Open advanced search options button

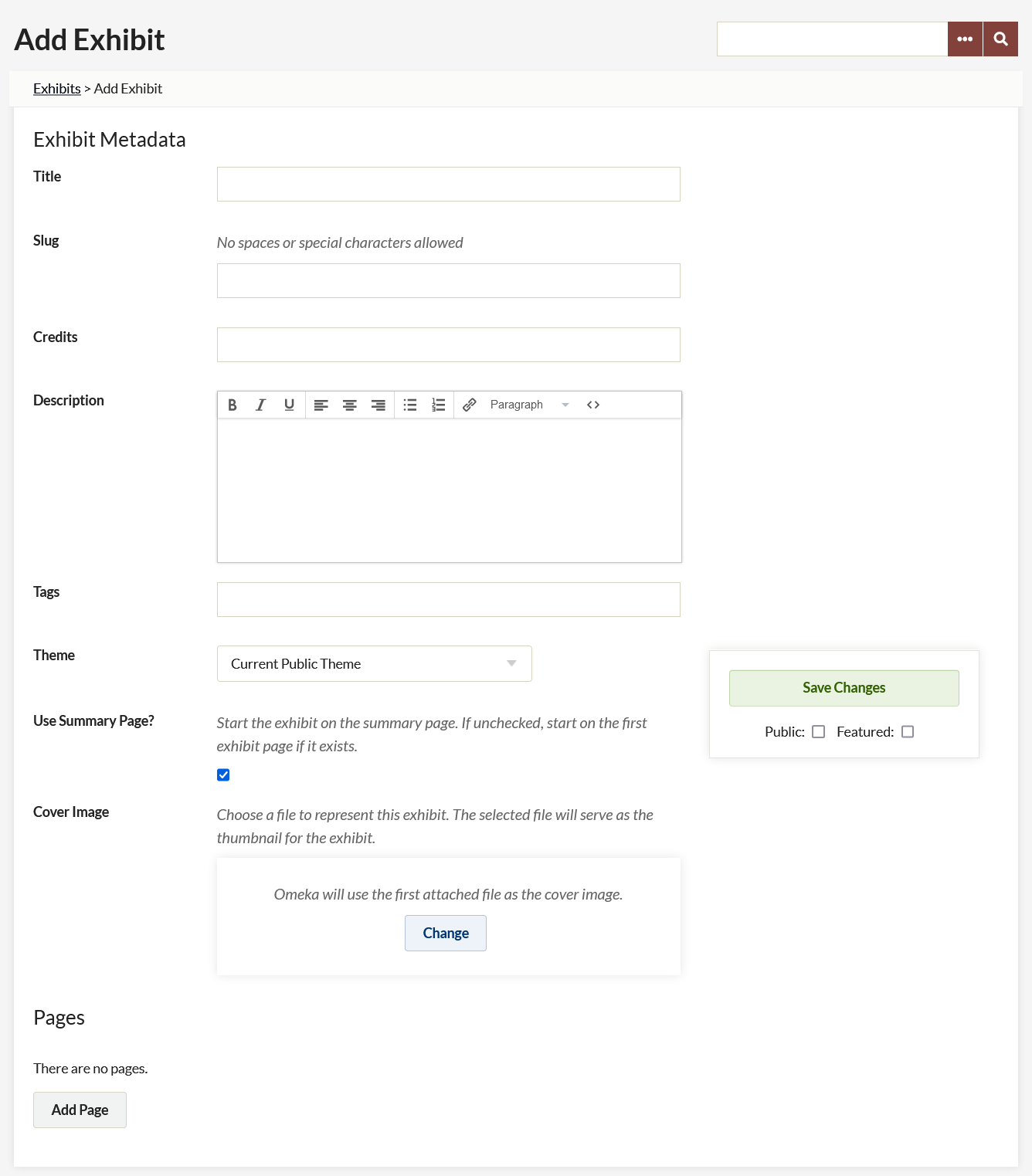coord(965,39)
